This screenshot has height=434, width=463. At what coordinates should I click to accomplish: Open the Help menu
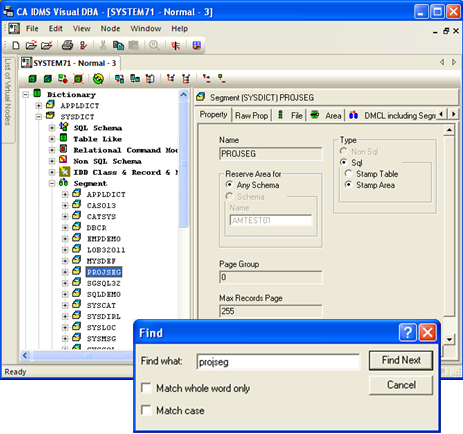[180, 29]
